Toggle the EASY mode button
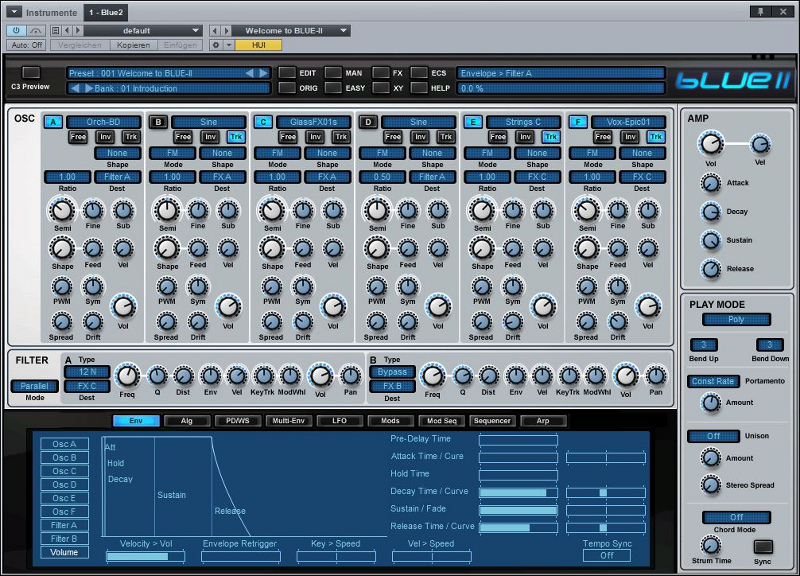800x576 pixels. (333, 88)
